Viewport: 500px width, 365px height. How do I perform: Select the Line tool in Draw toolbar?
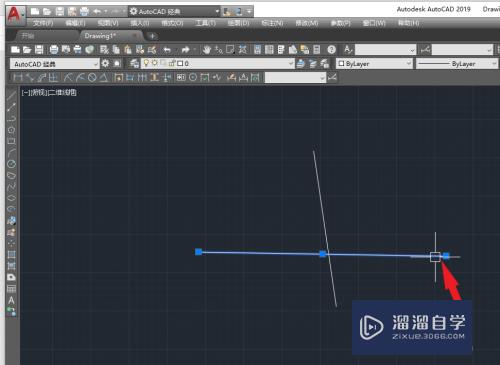11,96
